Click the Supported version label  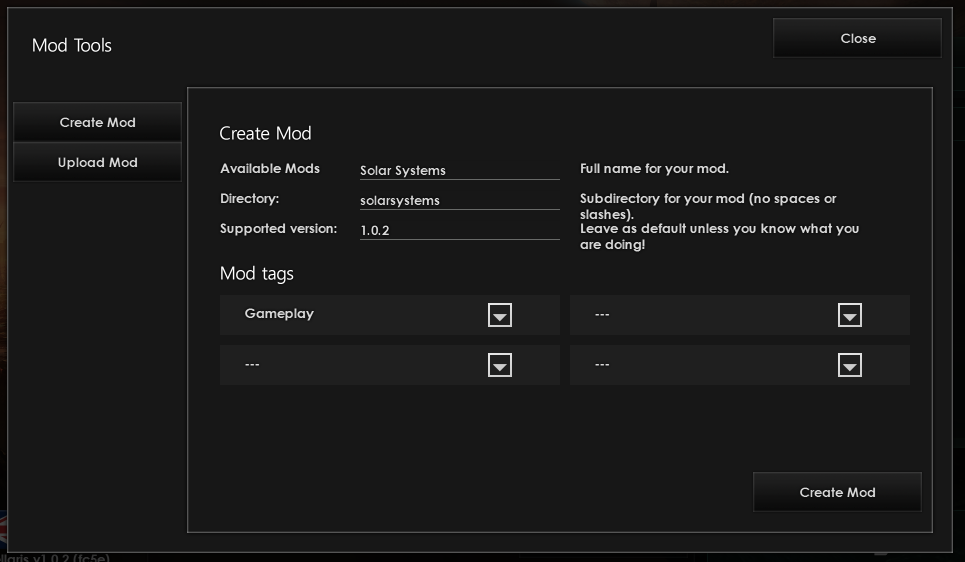click(x=278, y=229)
